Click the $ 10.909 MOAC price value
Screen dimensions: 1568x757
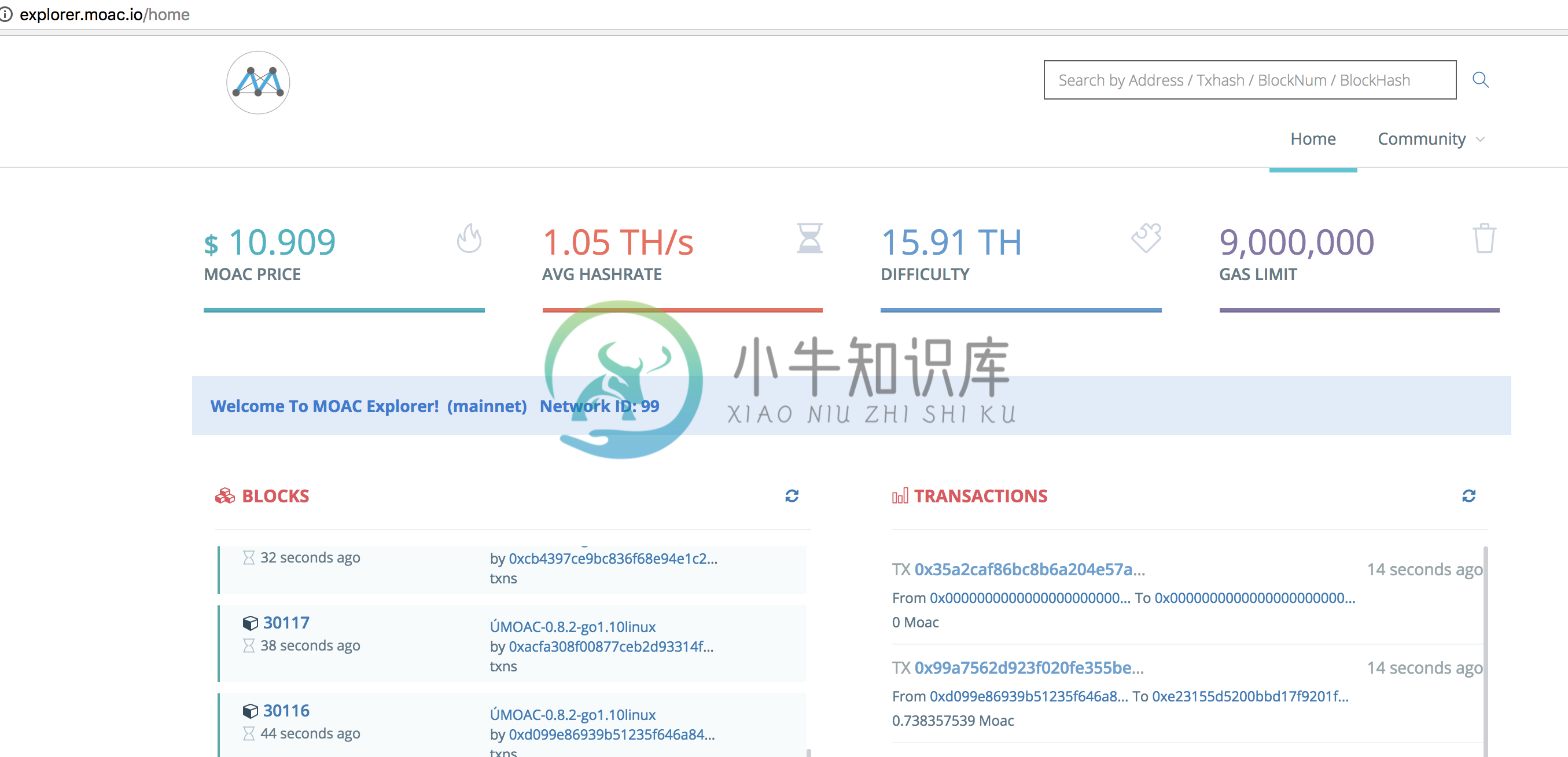pyautogui.click(x=270, y=242)
